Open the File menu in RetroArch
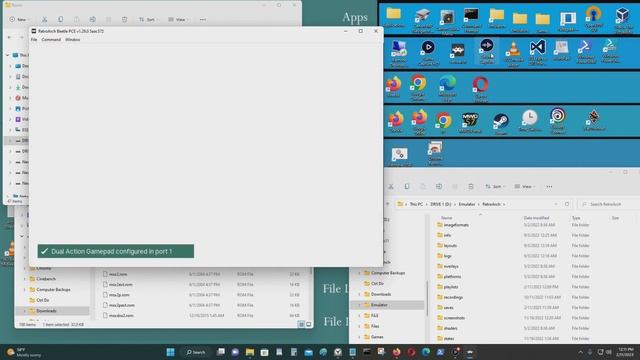This screenshot has width=640, height=360. pos(34,40)
